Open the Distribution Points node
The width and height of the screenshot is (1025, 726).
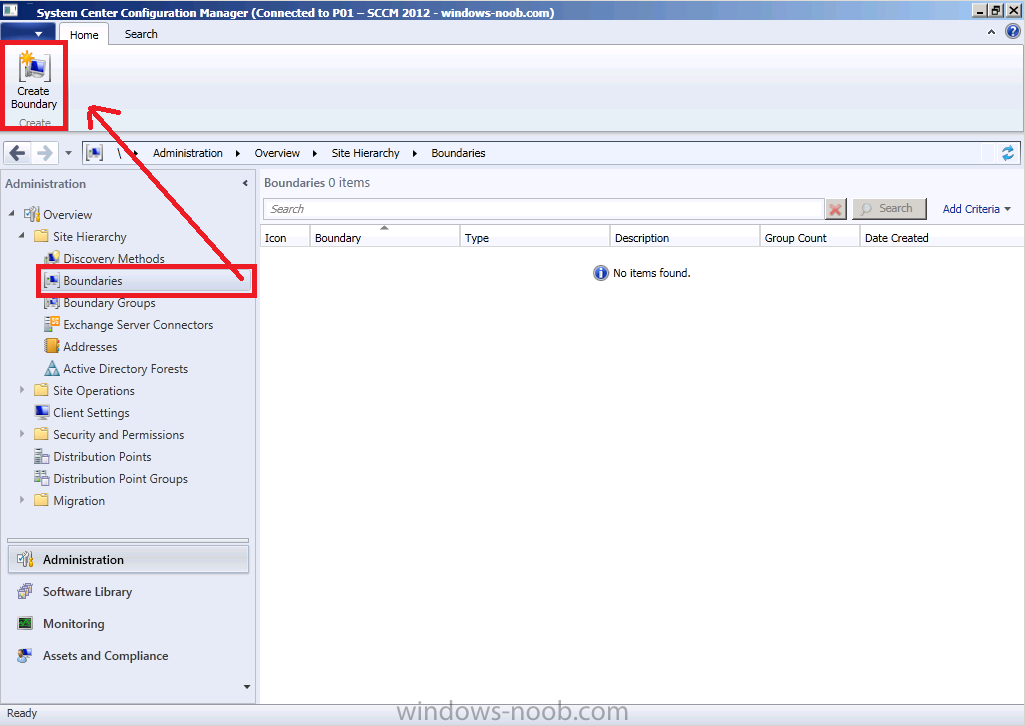[102, 457]
